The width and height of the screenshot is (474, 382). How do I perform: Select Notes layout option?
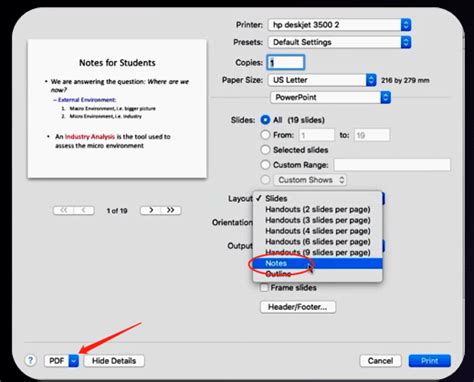click(318, 263)
